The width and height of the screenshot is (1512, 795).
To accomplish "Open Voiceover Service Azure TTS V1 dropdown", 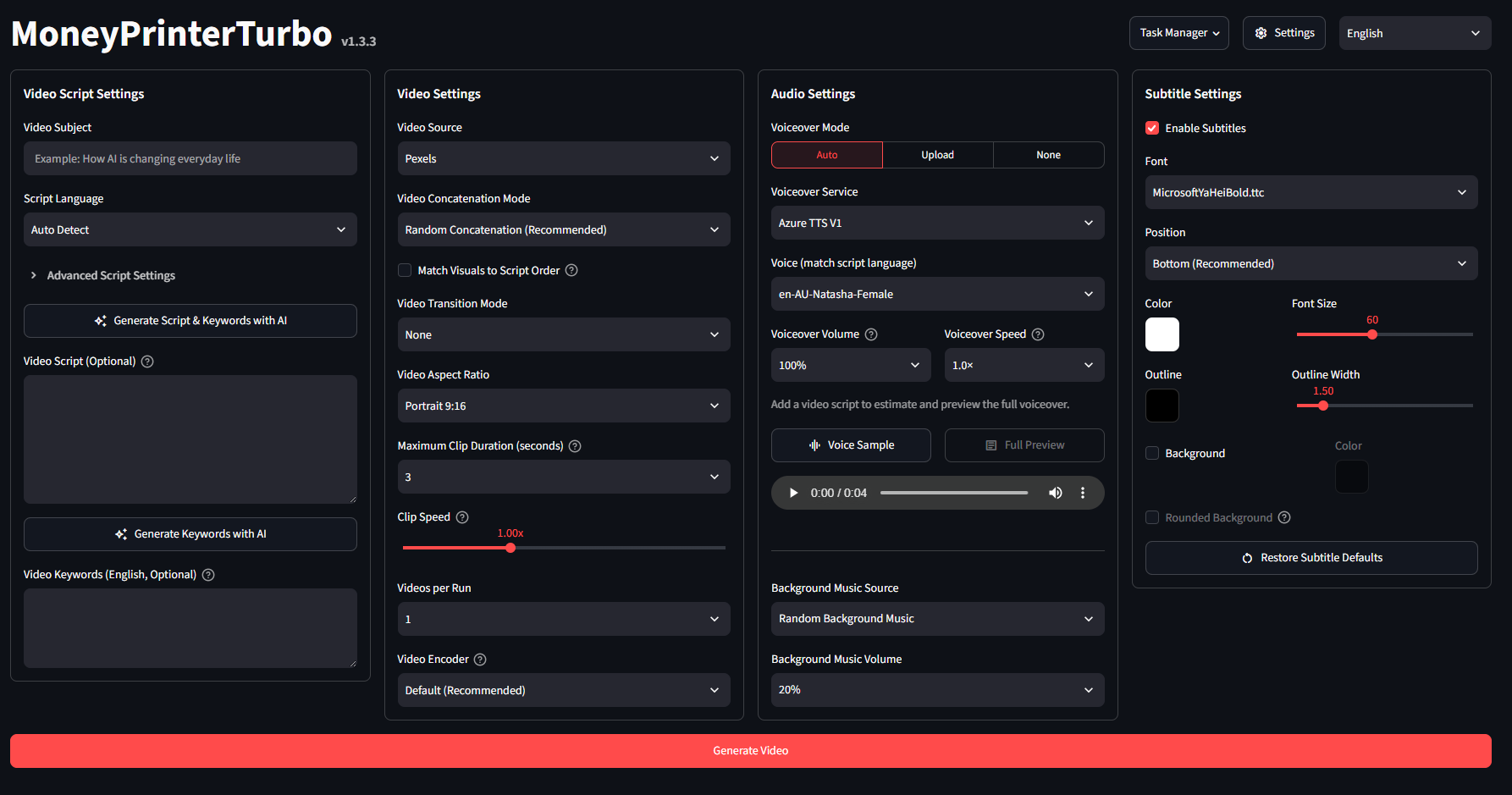I will click(x=938, y=223).
